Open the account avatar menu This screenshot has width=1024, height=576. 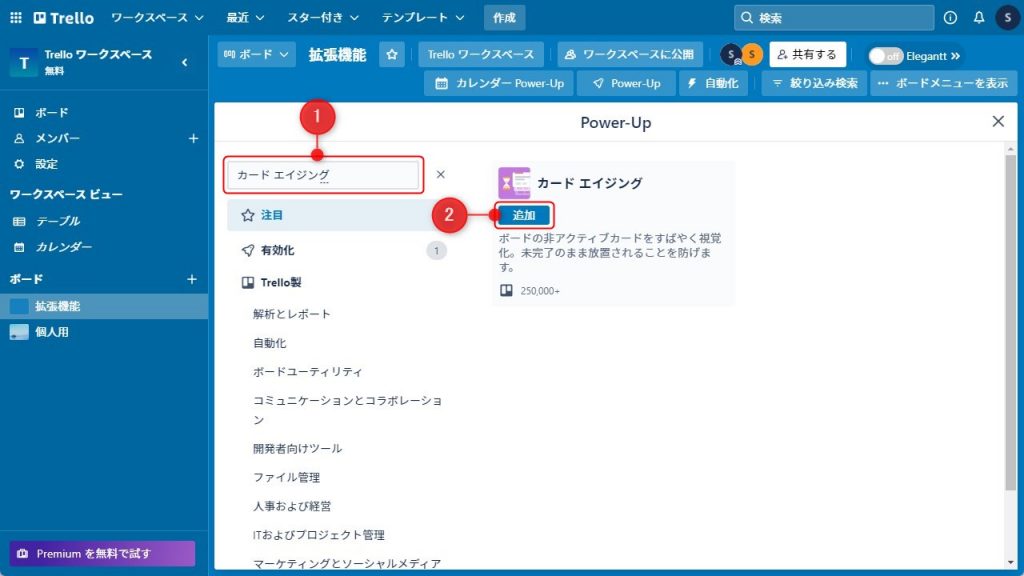point(1007,18)
